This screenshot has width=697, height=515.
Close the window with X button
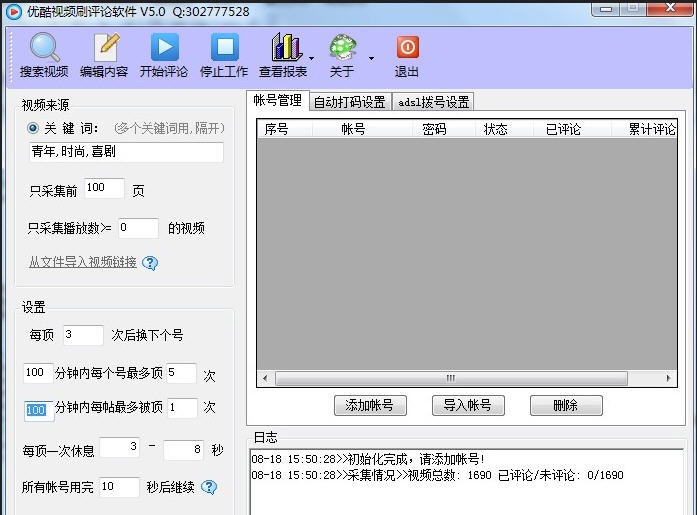(x=670, y=8)
